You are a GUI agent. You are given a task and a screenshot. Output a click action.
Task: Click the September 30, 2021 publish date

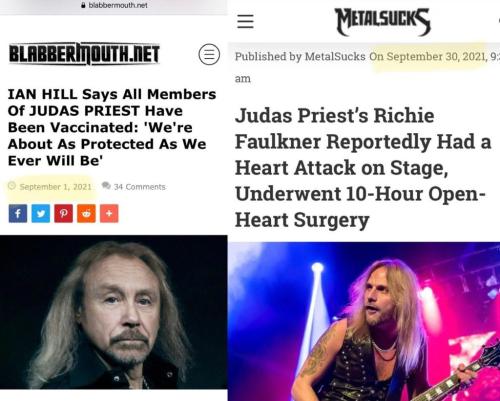[427, 56]
